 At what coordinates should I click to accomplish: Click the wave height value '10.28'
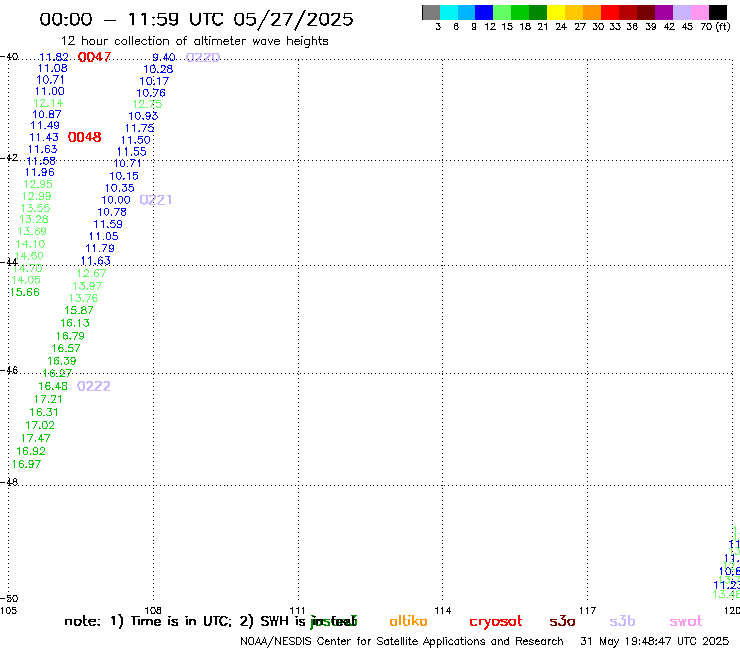[x=158, y=69]
